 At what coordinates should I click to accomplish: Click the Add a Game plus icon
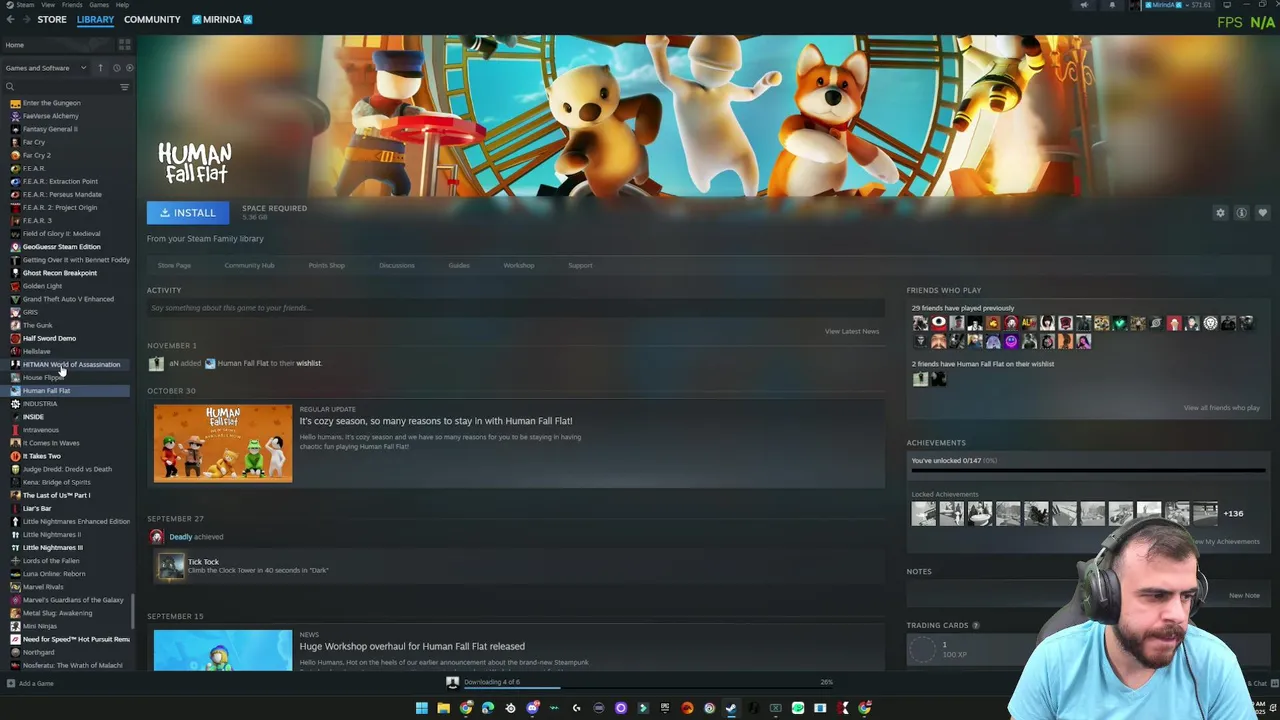coord(10,683)
